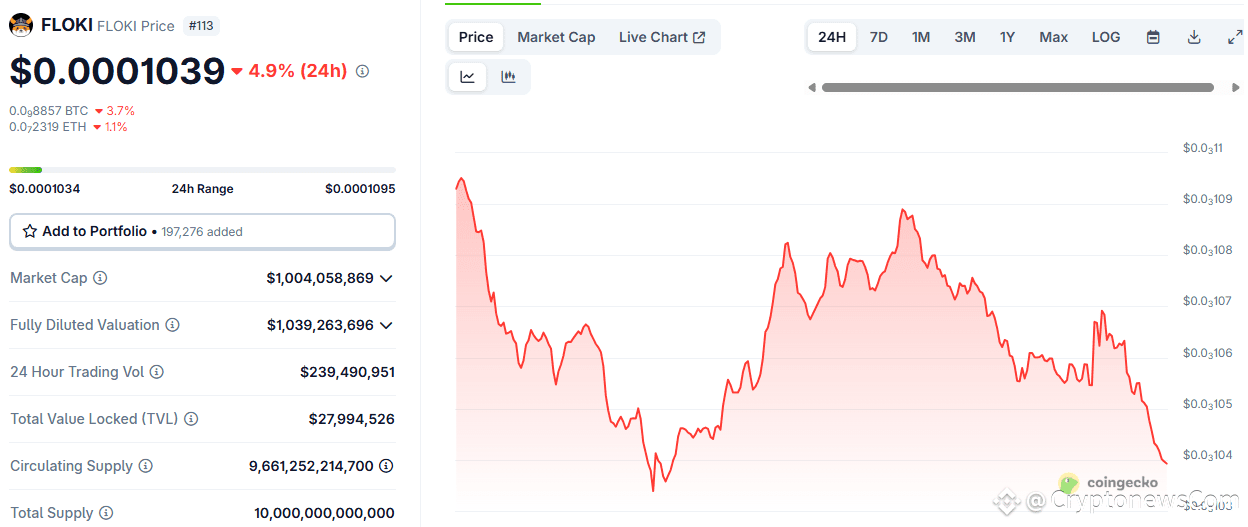This screenshot has width=1248, height=527.
Task: Click the 24h high value $0.0001095
Action: coord(360,189)
